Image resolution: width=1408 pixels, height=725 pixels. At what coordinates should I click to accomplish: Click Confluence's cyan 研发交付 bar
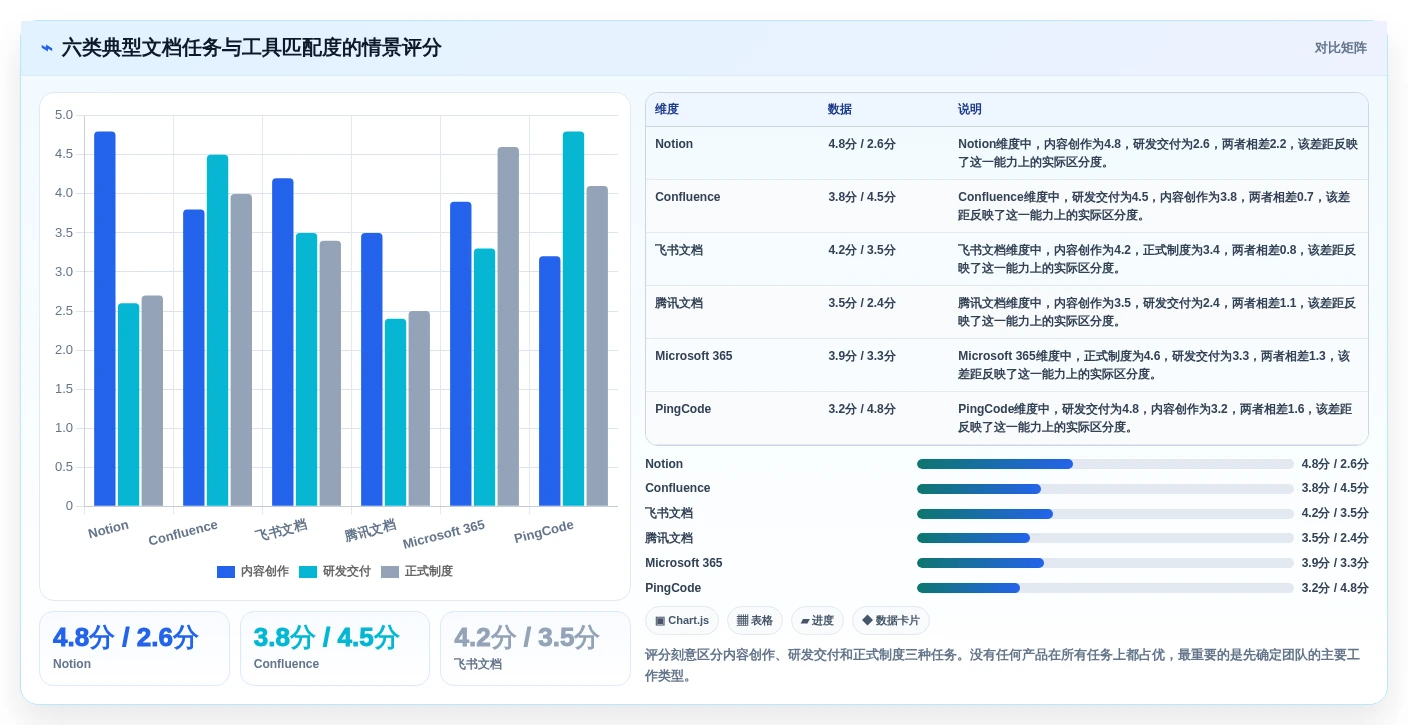pos(217,331)
